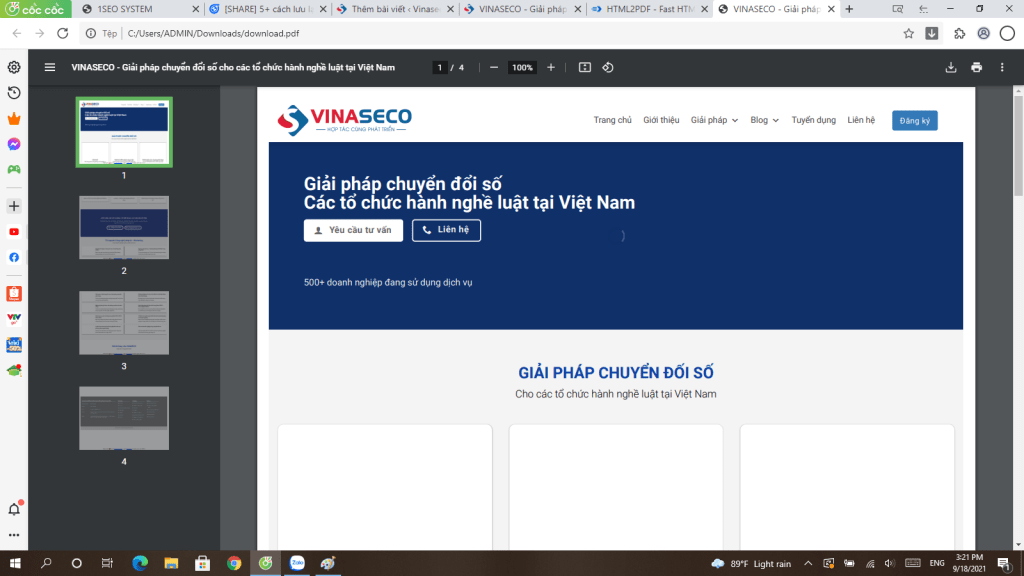The height and width of the screenshot is (576, 1024).
Task: Click Tuyển dụng navigation link
Action: click(x=814, y=120)
